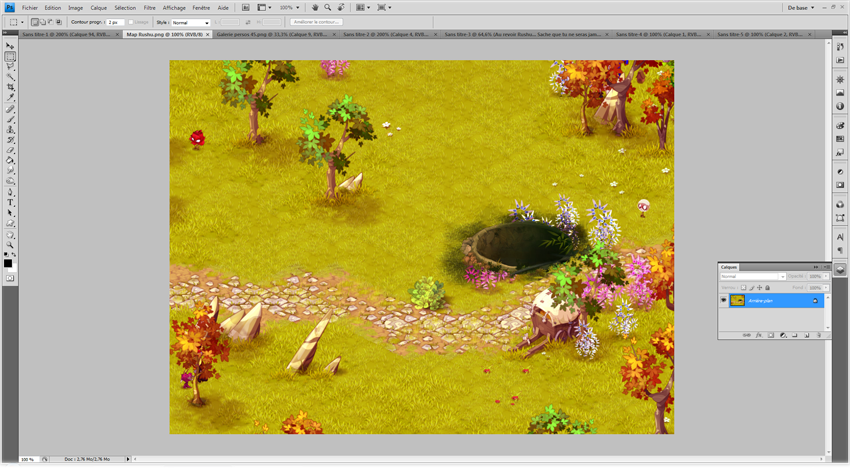Select the Paint Bucket tool
This screenshot has width=850, height=468.
click(x=10, y=161)
